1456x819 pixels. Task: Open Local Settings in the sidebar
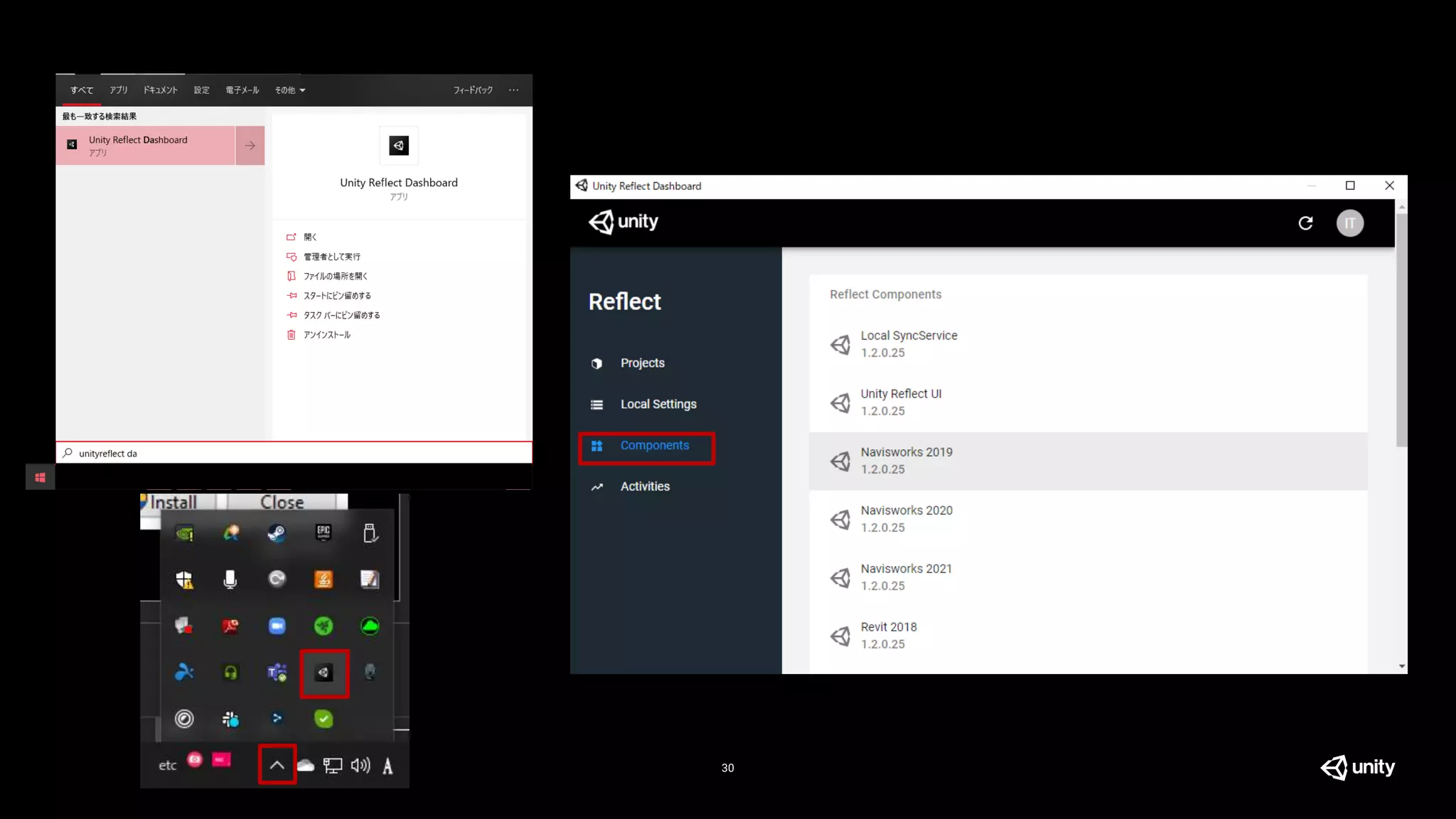(658, 405)
